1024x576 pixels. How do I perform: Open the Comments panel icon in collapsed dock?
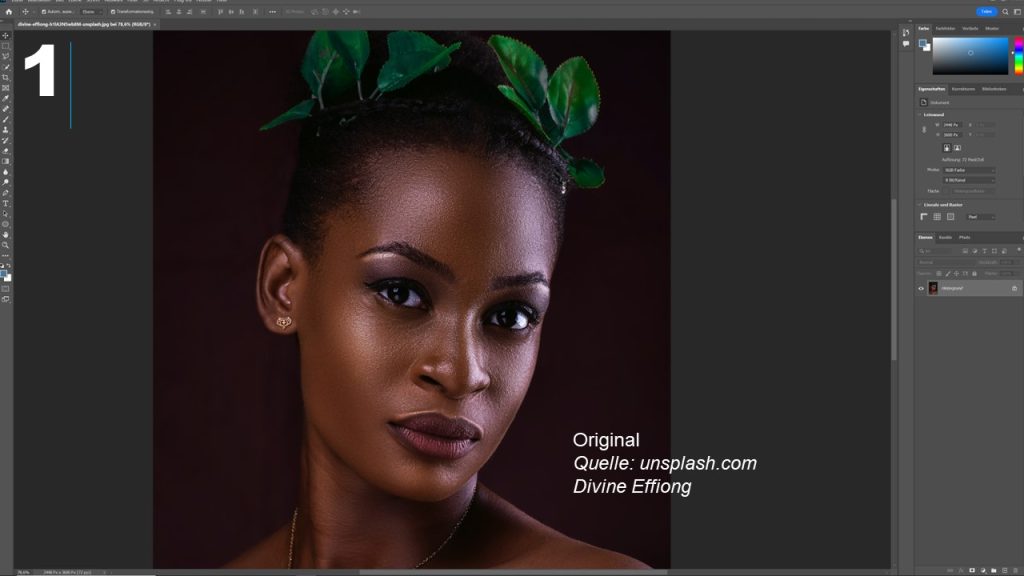906,44
